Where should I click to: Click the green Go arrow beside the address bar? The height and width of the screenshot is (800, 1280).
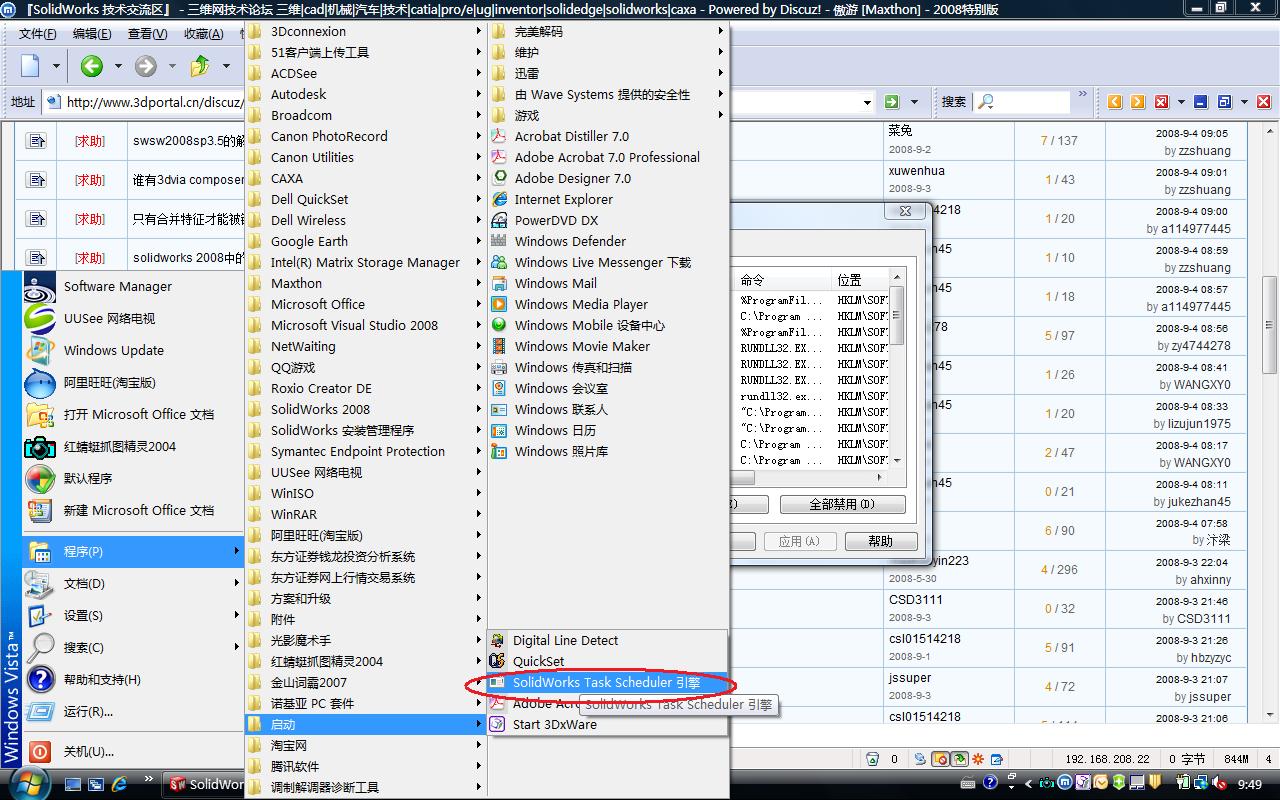[891, 101]
